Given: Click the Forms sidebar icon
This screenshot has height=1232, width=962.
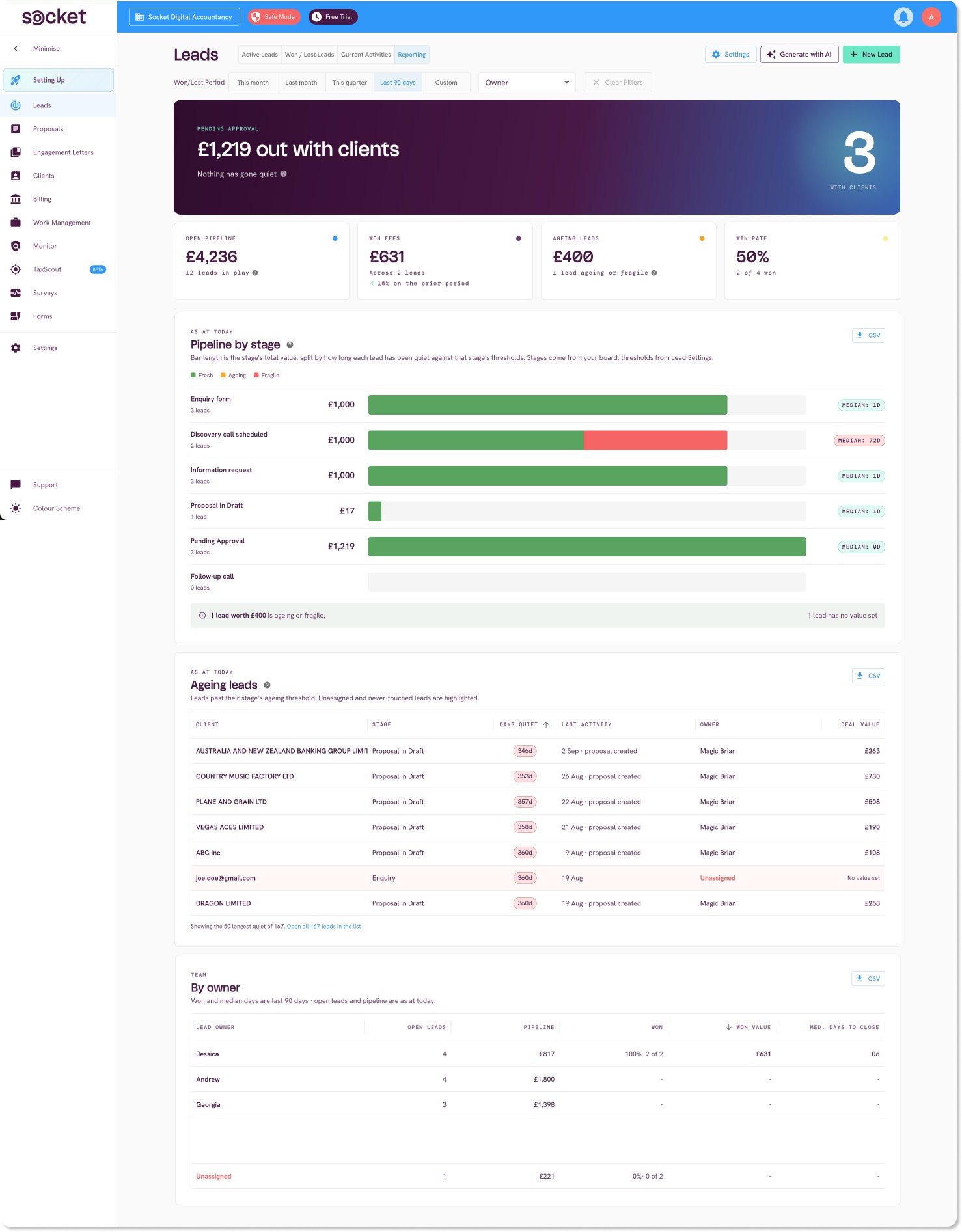Looking at the screenshot, I should [x=16, y=316].
